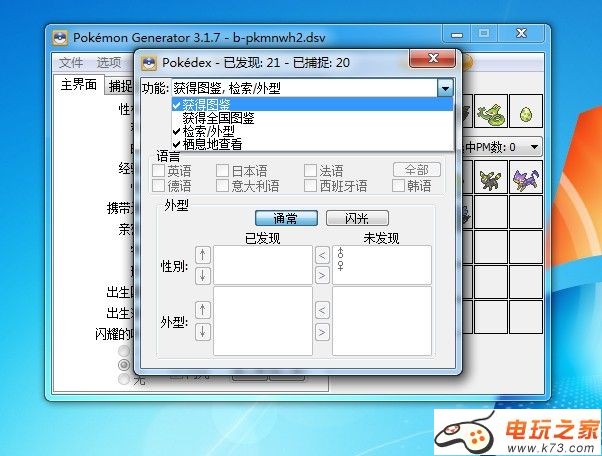Collapse the 功能 dropdown arrow
The height and width of the screenshot is (456, 602).
[x=445, y=88]
